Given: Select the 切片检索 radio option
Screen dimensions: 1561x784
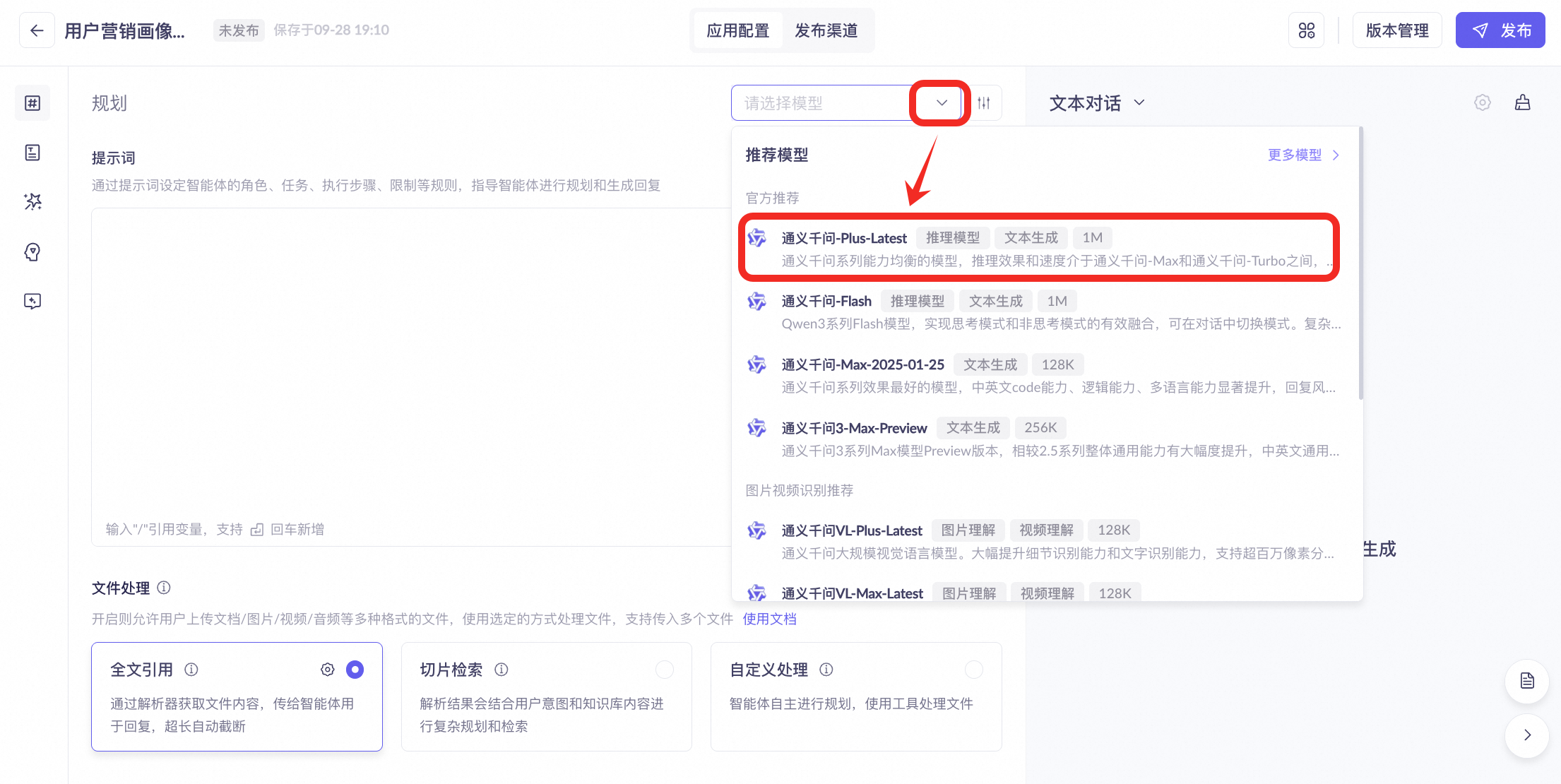Looking at the screenshot, I should pyautogui.click(x=664, y=669).
